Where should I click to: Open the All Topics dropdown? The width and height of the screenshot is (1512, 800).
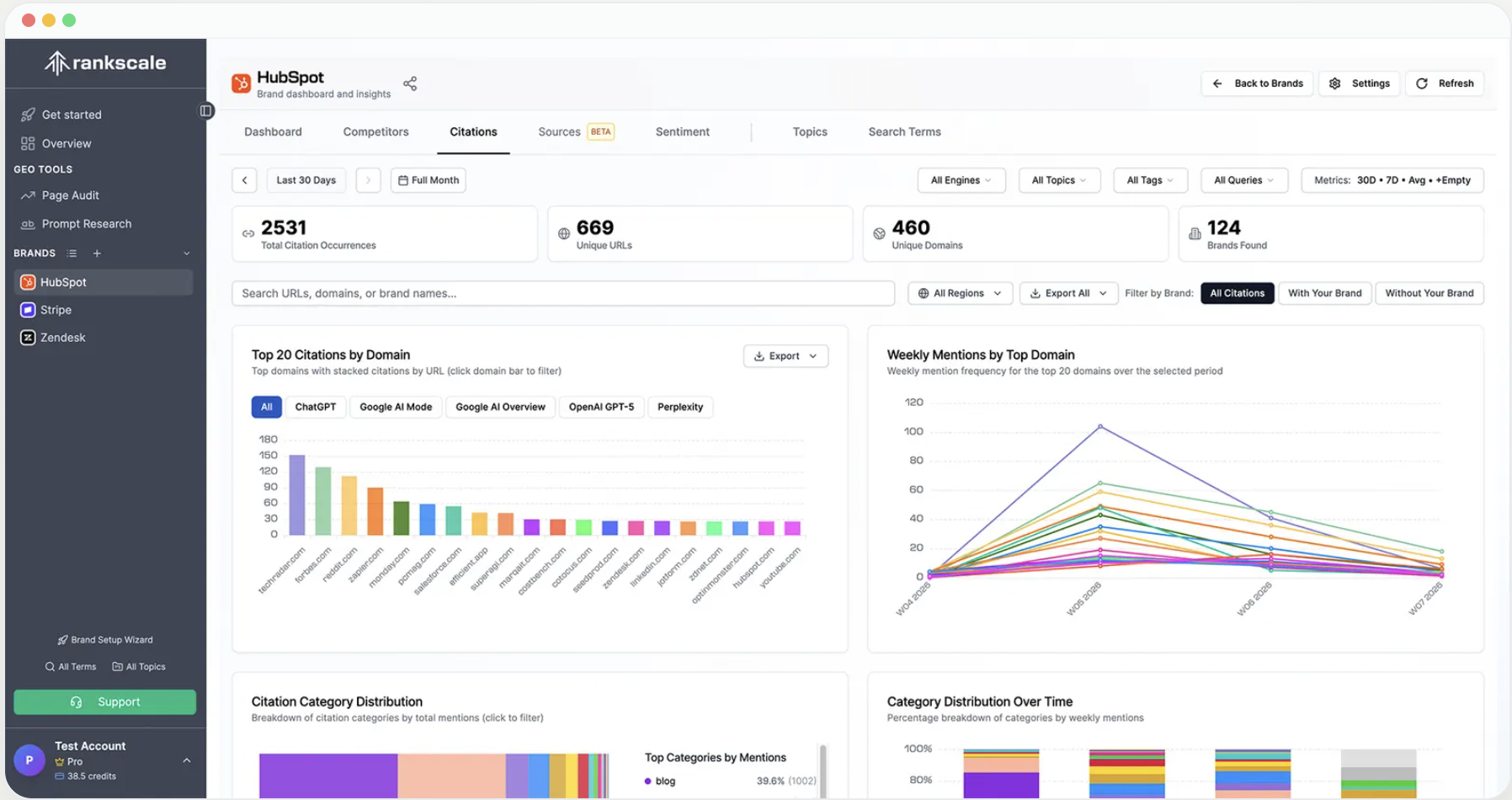pyautogui.click(x=1060, y=180)
